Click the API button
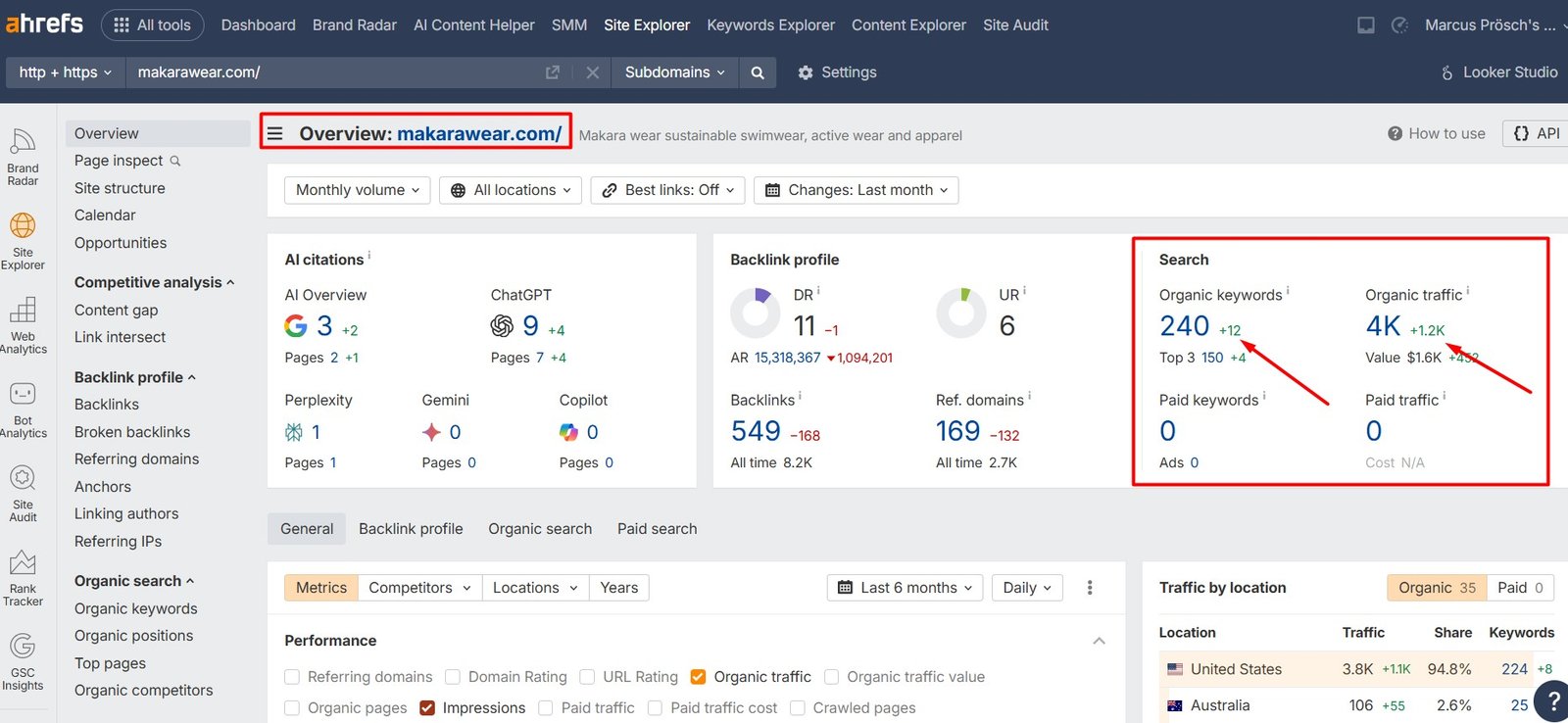Screen dimensions: 1568x723 1537,133
